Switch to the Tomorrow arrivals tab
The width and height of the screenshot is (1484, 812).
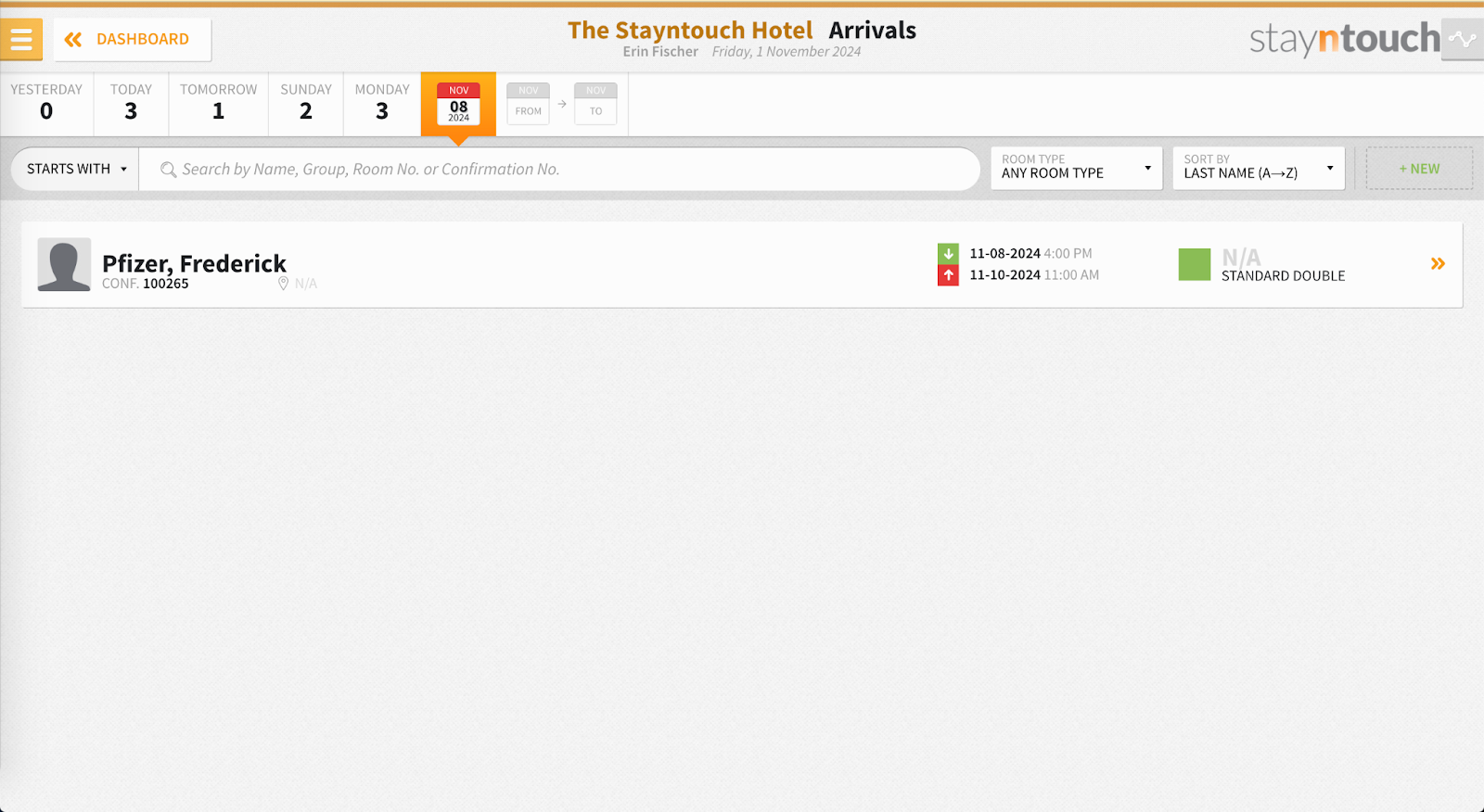pyautogui.click(x=219, y=104)
